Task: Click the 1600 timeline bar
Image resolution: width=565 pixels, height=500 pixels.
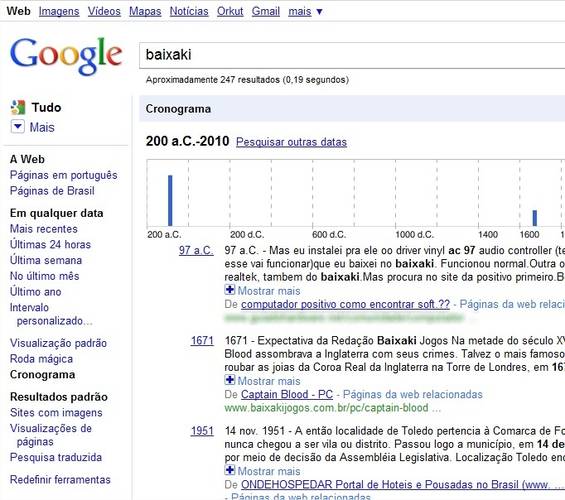Action: click(535, 218)
